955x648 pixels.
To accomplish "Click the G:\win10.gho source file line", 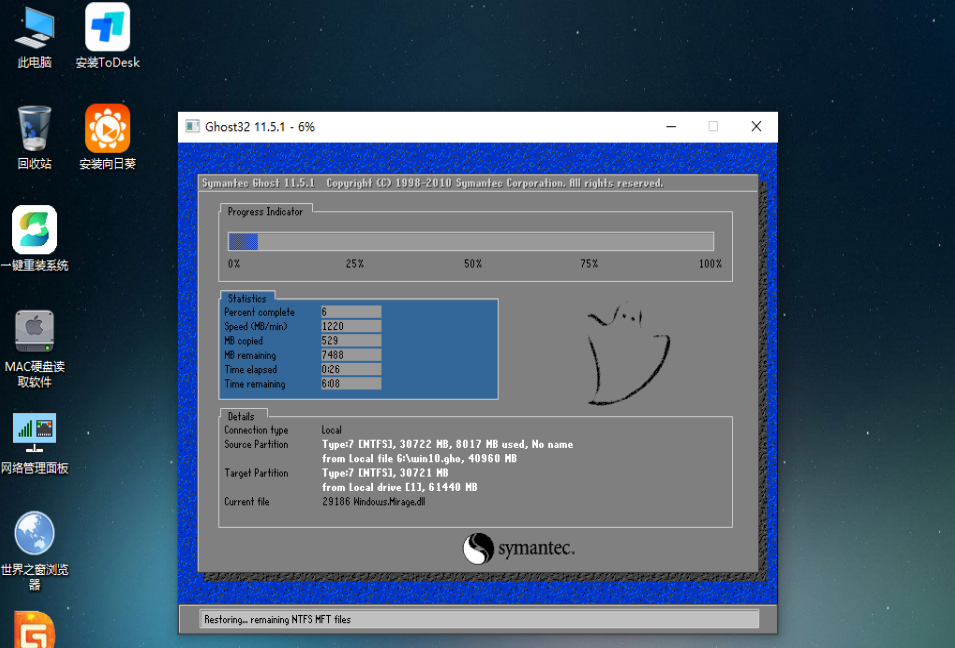I will coord(419,459).
